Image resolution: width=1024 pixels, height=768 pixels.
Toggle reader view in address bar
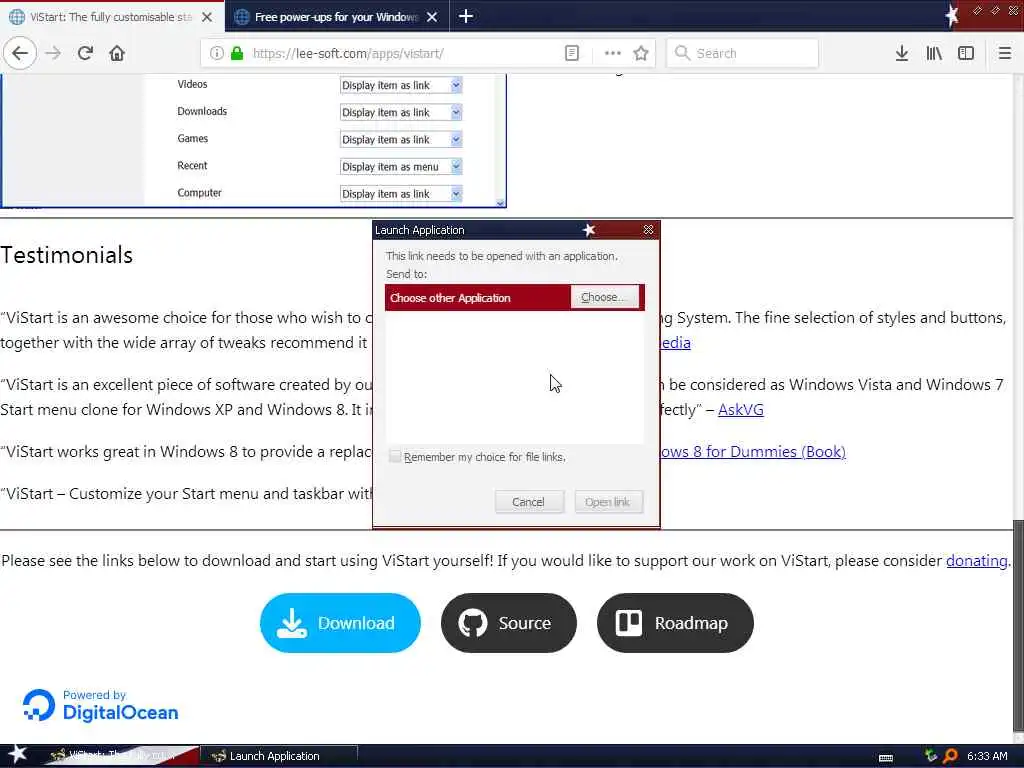572,54
